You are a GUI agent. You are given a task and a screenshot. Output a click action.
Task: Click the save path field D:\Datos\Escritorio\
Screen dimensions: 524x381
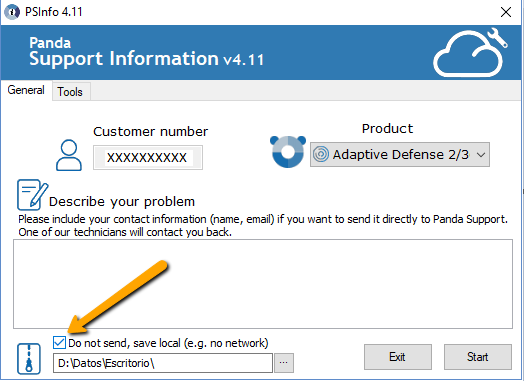click(x=163, y=363)
